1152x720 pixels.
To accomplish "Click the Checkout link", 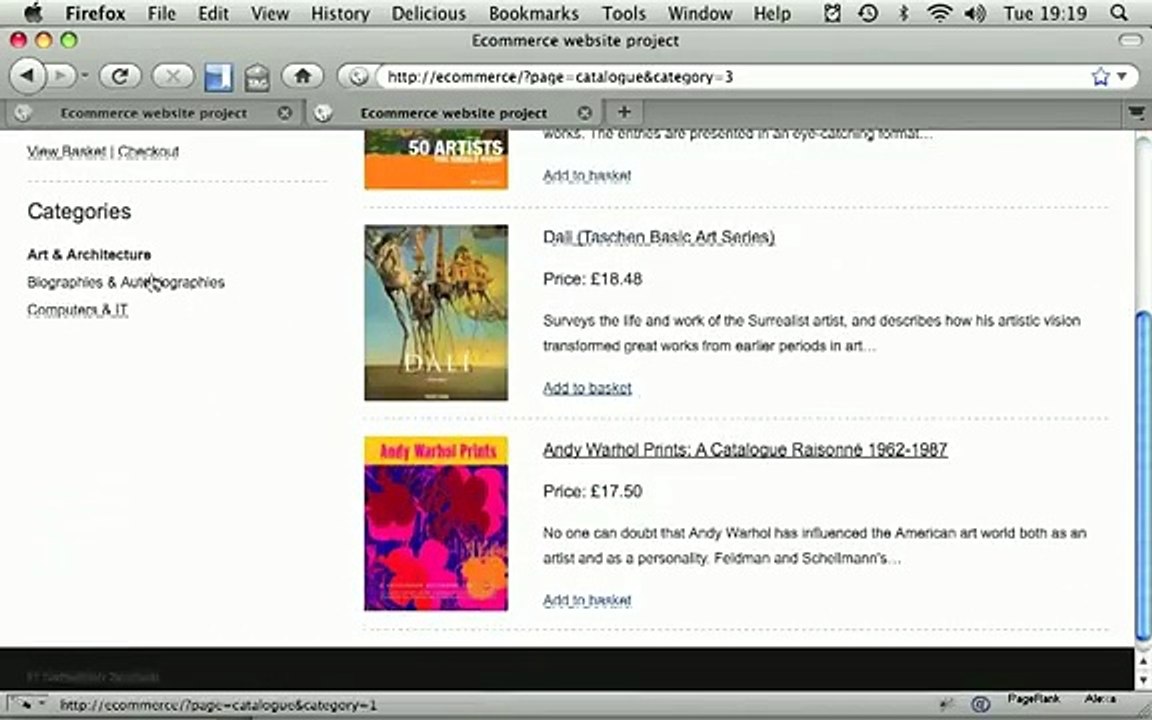I will pyautogui.click(x=148, y=151).
